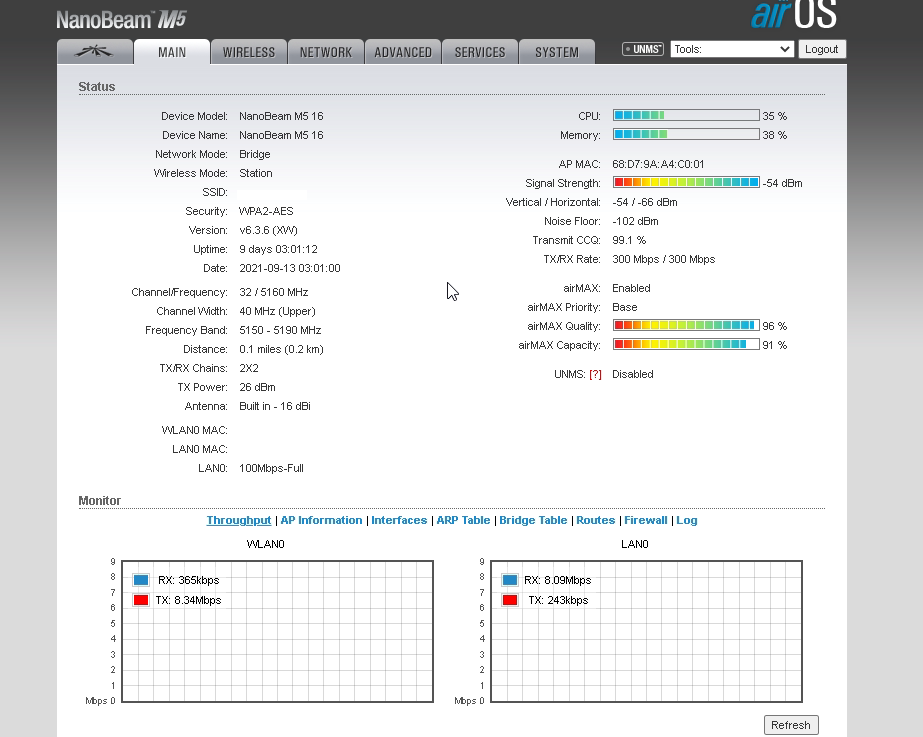Click the Wireless Mode value Station
Screen dimensions: 923x737
[x=255, y=173]
